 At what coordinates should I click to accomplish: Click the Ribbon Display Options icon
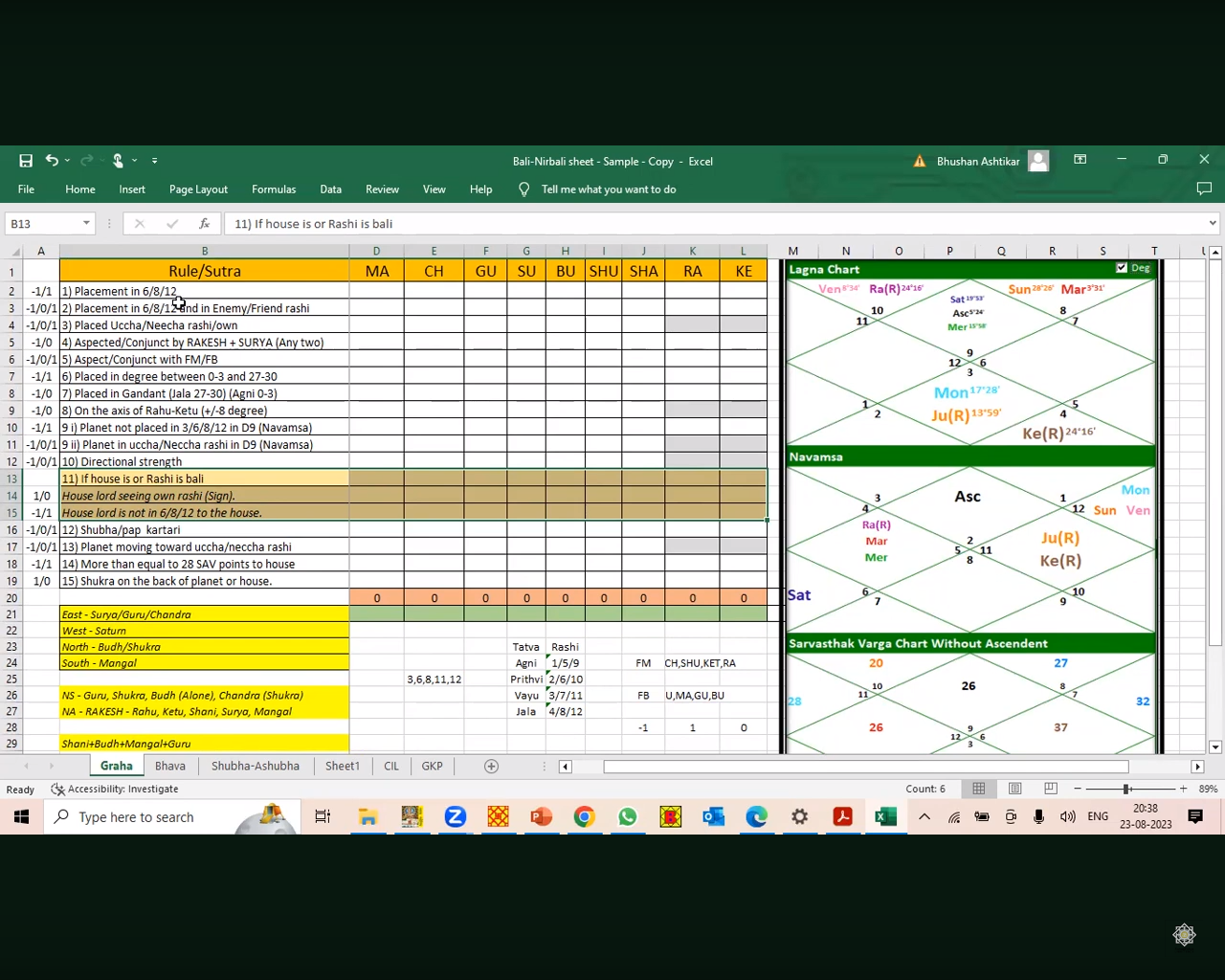1080,160
